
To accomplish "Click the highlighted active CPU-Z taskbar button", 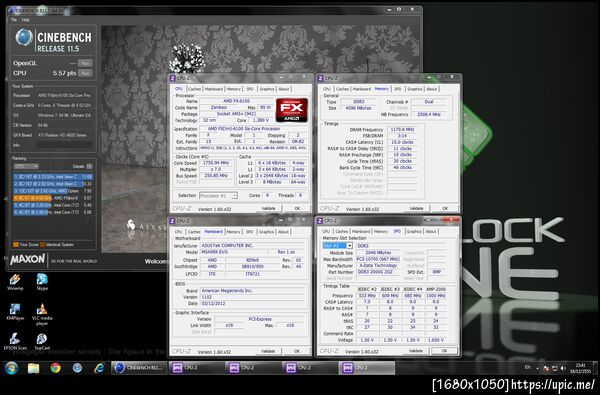I will click(x=367, y=368).
